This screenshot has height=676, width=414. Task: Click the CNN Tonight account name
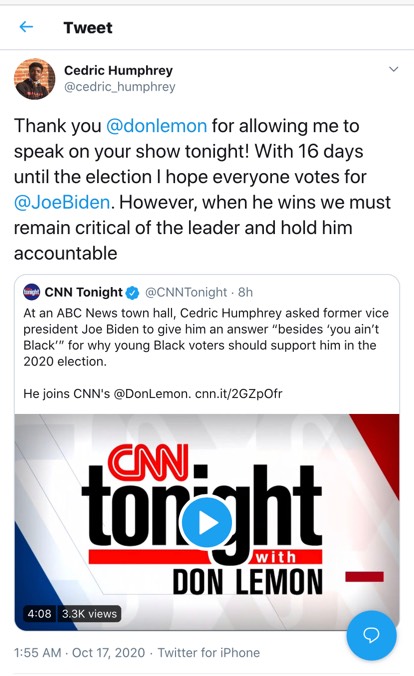84,292
